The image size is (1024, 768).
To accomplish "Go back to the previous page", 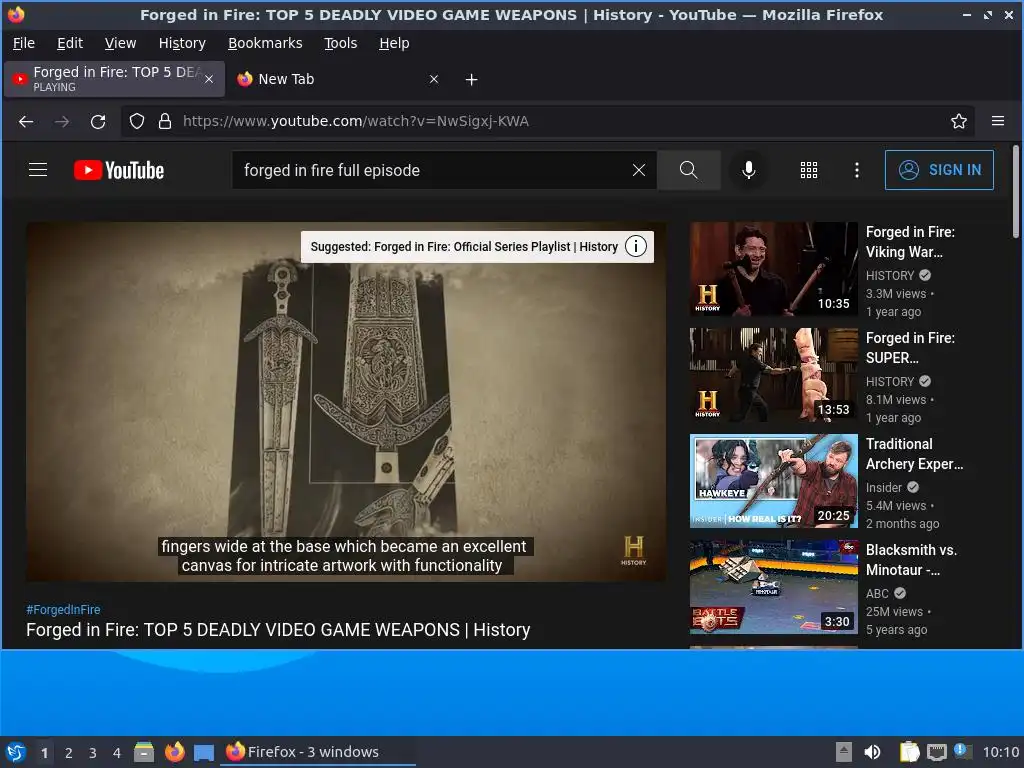I will pos(26,121).
